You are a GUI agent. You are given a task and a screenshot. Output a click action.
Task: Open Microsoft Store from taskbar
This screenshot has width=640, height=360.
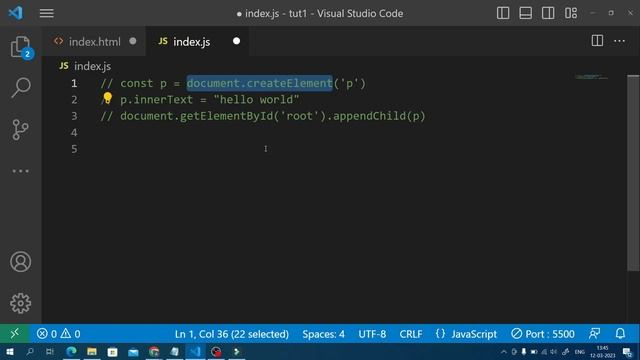[113, 351]
